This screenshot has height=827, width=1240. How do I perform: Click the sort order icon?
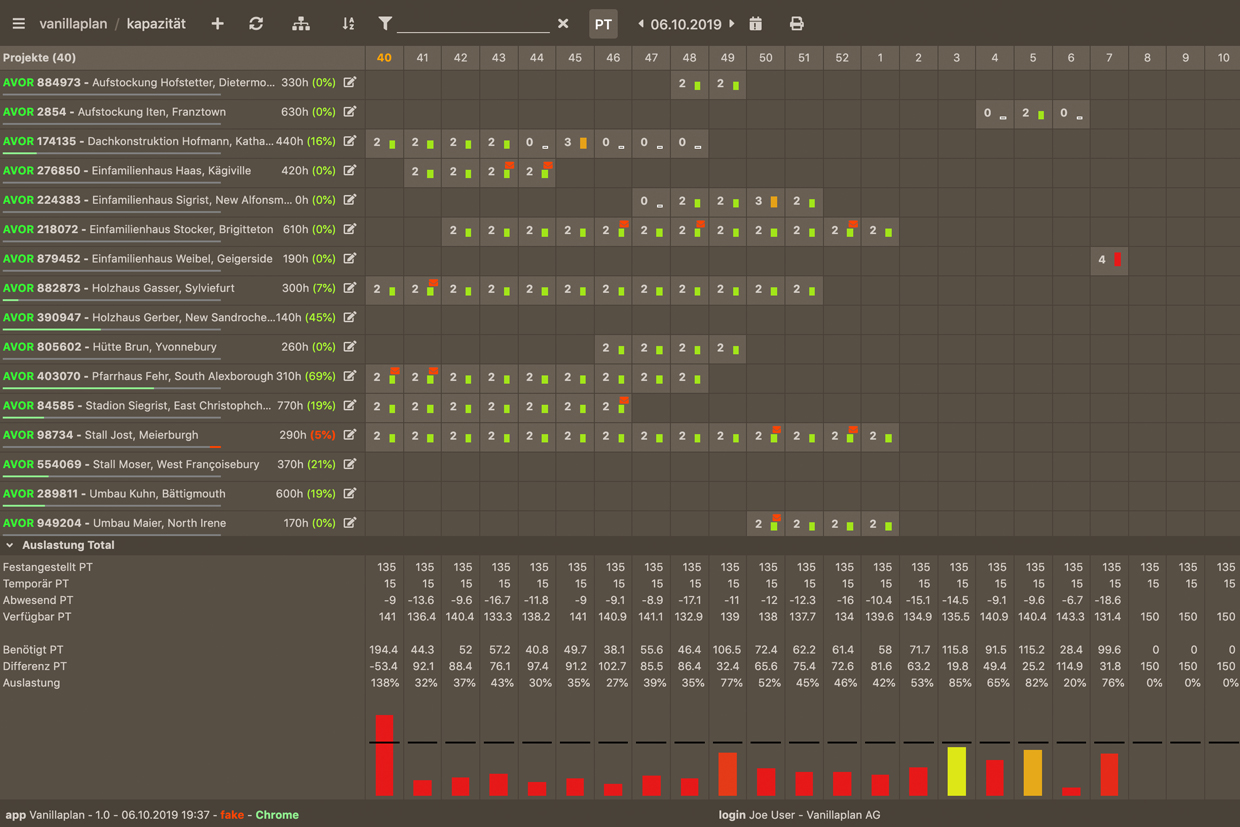[x=348, y=24]
